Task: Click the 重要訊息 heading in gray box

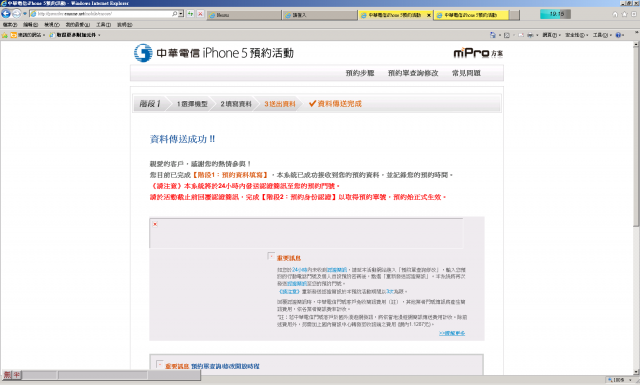Action: (x=289, y=258)
